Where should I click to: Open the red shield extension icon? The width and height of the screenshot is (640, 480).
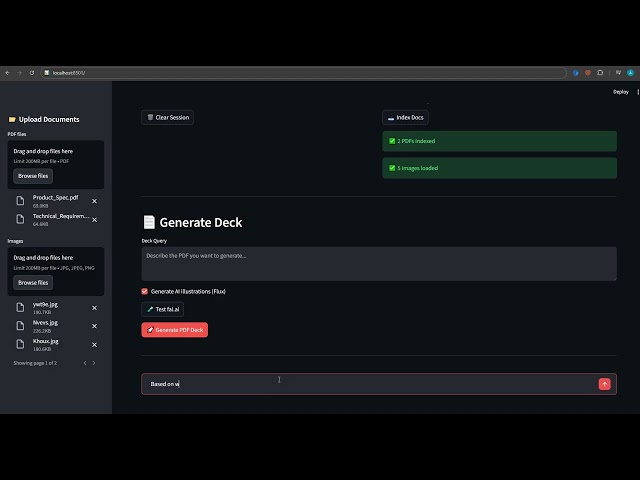pos(588,73)
